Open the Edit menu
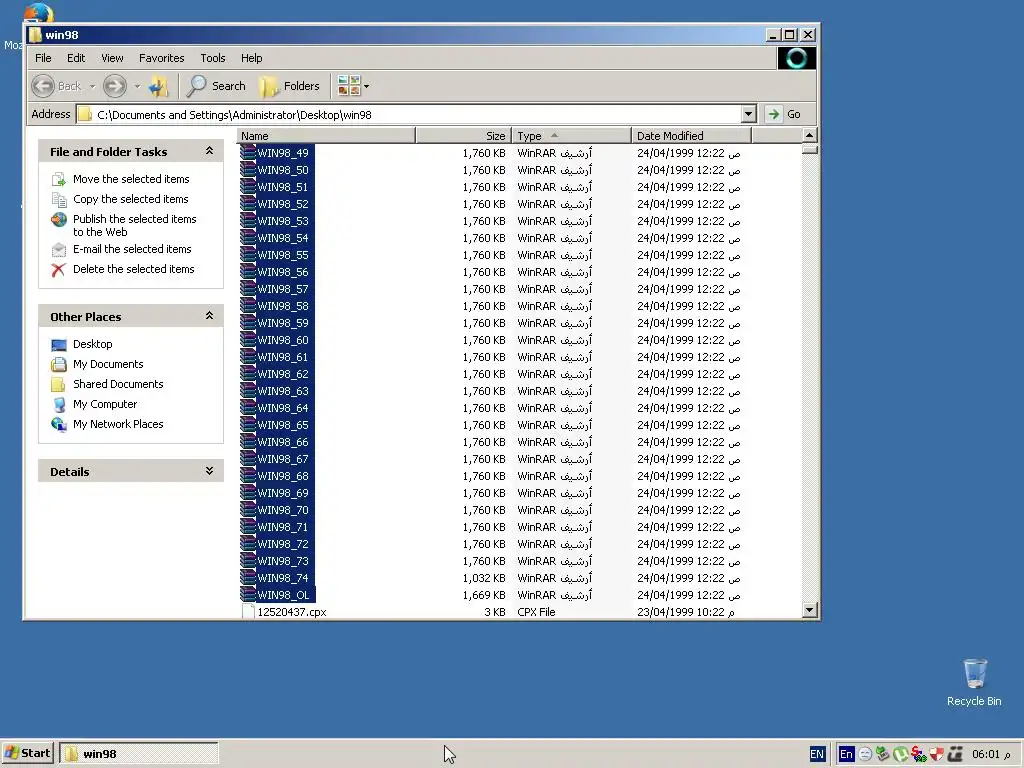Screen dimensions: 1024x768 pos(76,58)
